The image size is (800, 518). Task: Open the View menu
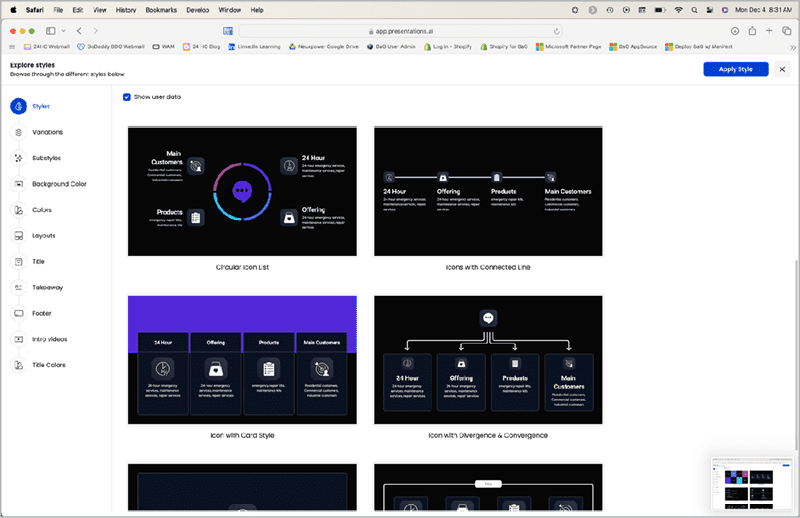click(99, 10)
